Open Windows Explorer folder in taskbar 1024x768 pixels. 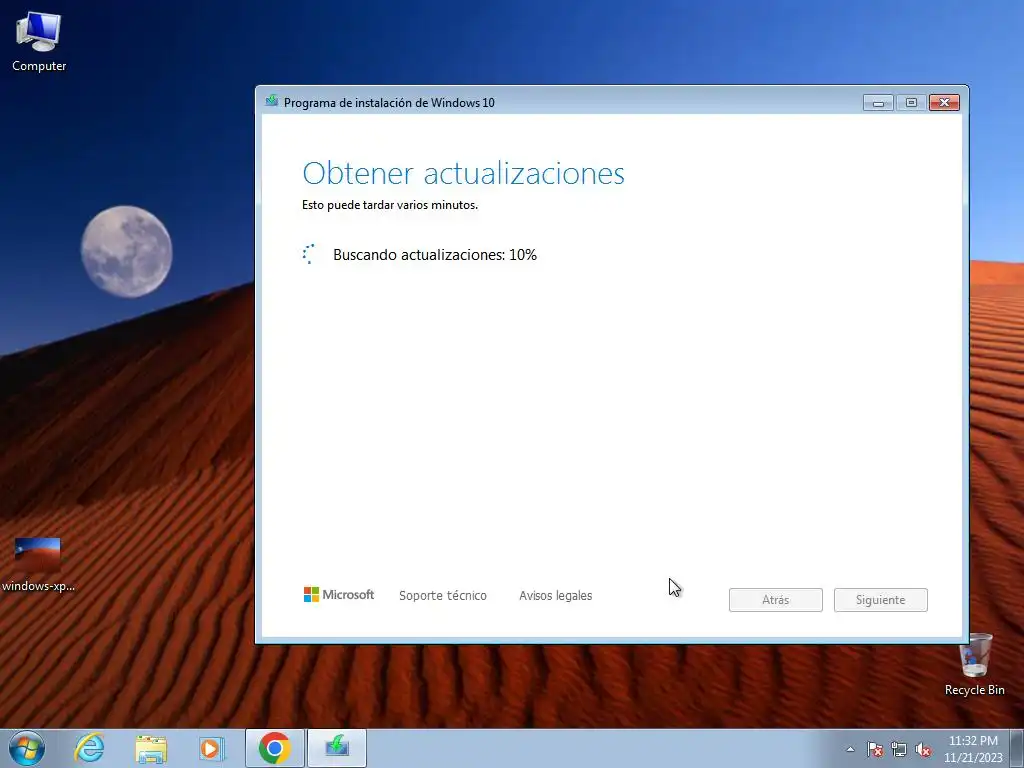[x=151, y=748]
